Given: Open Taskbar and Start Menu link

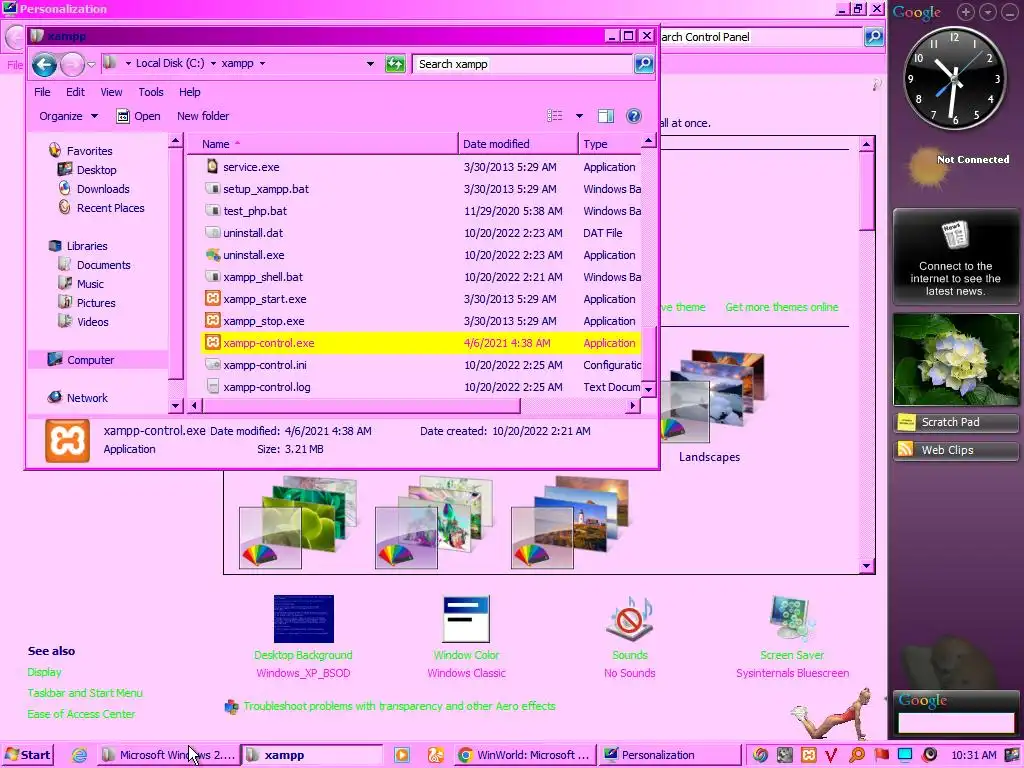Looking at the screenshot, I should click(85, 693).
